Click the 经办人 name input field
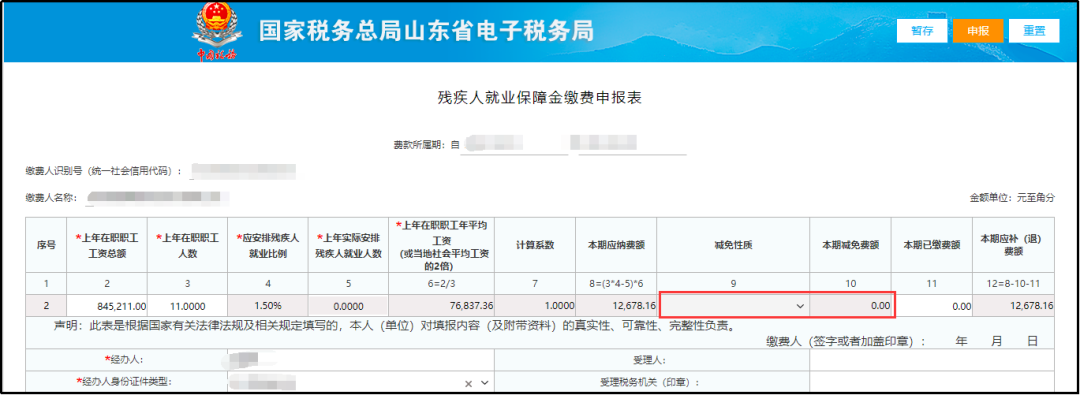The image size is (1080, 395). tap(360, 360)
